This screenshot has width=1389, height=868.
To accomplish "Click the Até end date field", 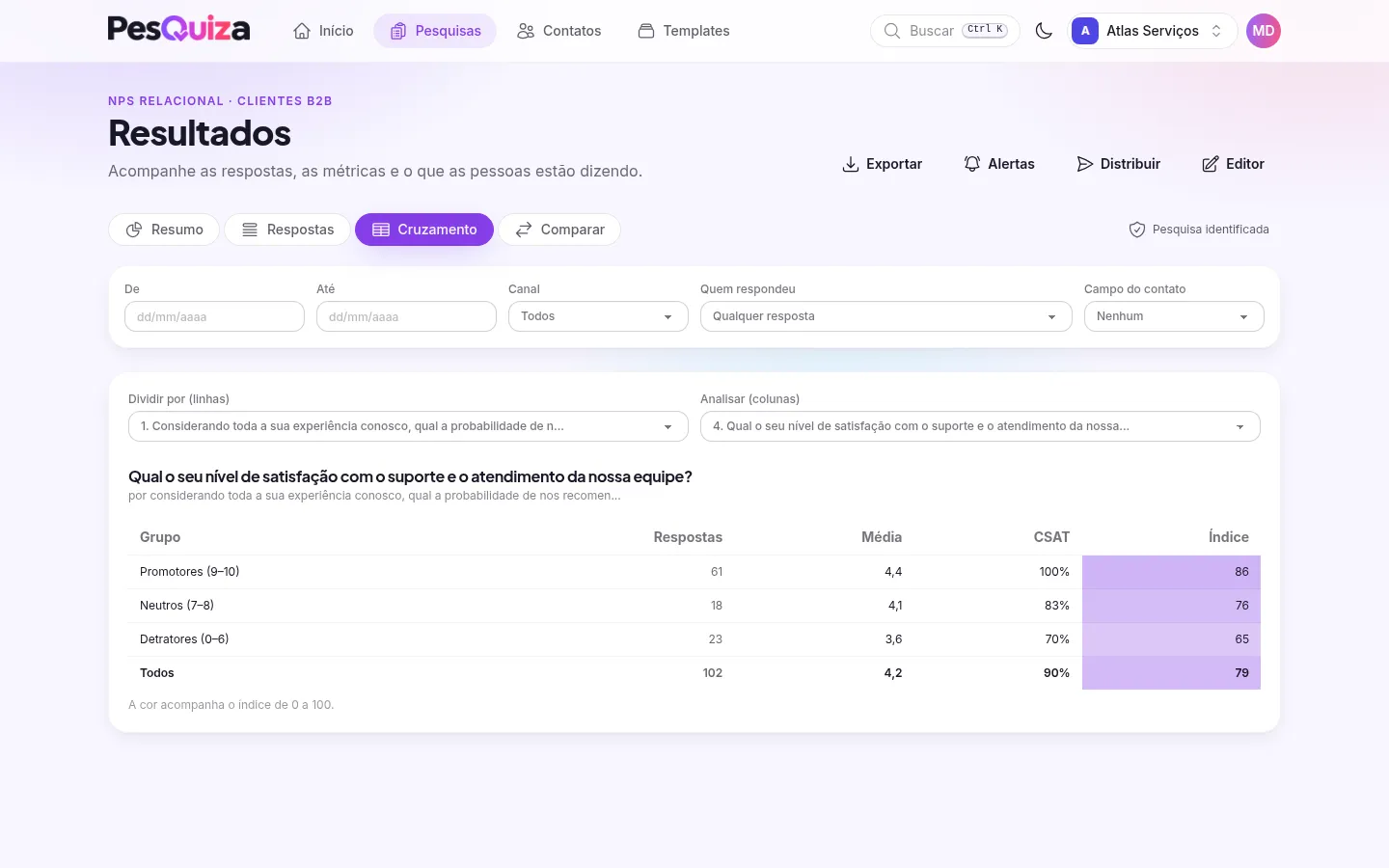I will point(406,316).
